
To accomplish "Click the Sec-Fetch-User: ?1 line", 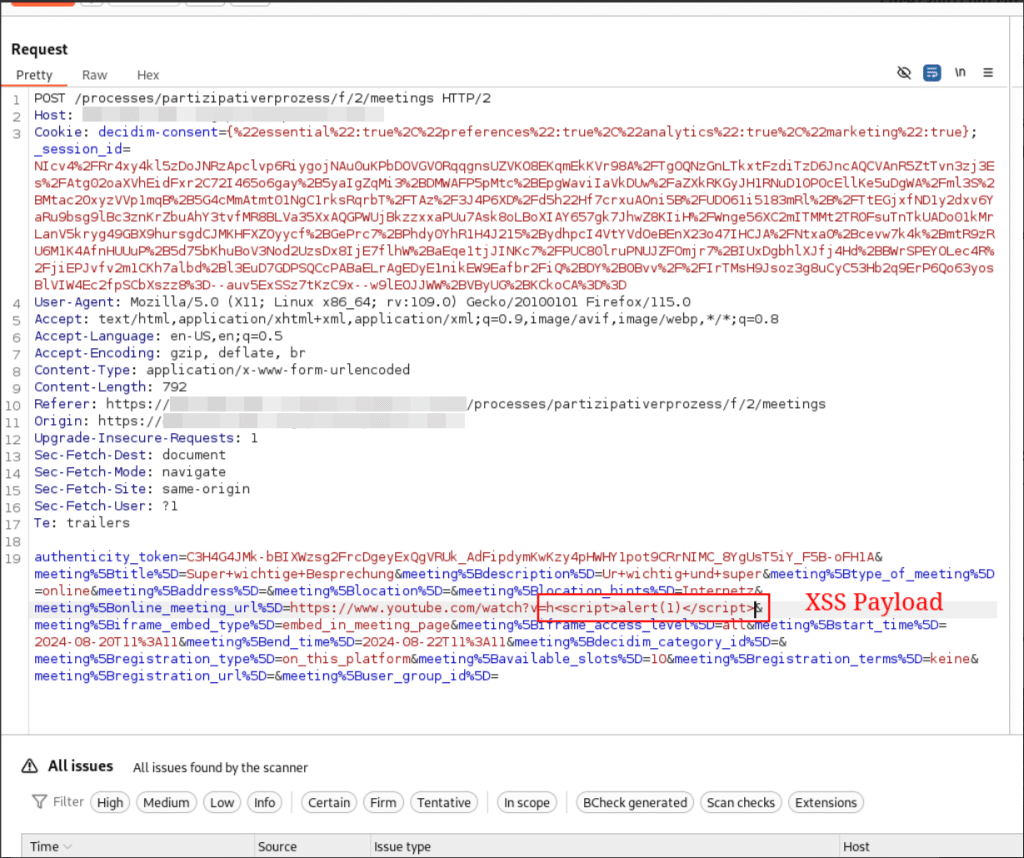I will coord(106,505).
